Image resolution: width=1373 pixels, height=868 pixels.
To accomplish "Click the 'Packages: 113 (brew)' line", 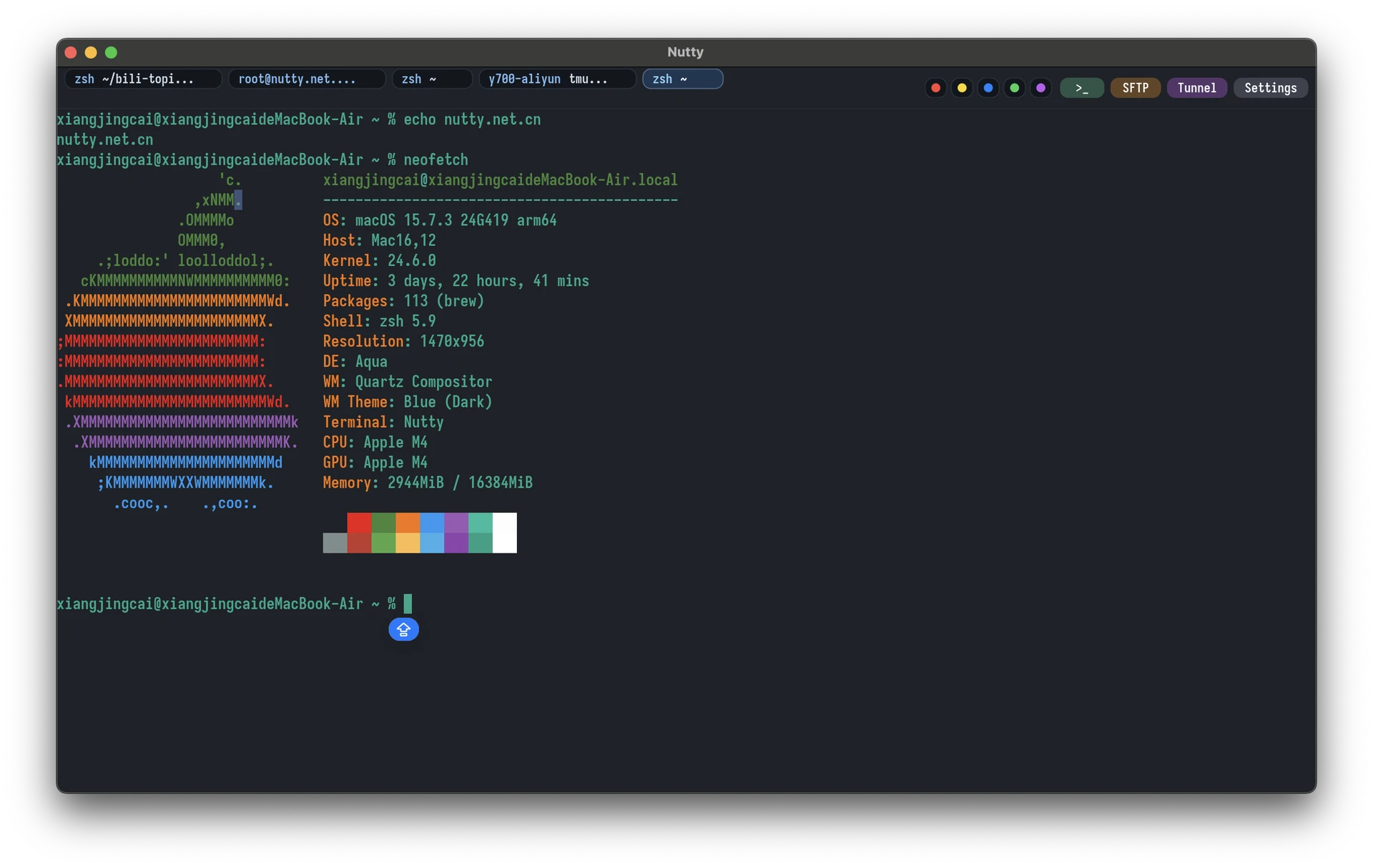I will coord(403,301).
